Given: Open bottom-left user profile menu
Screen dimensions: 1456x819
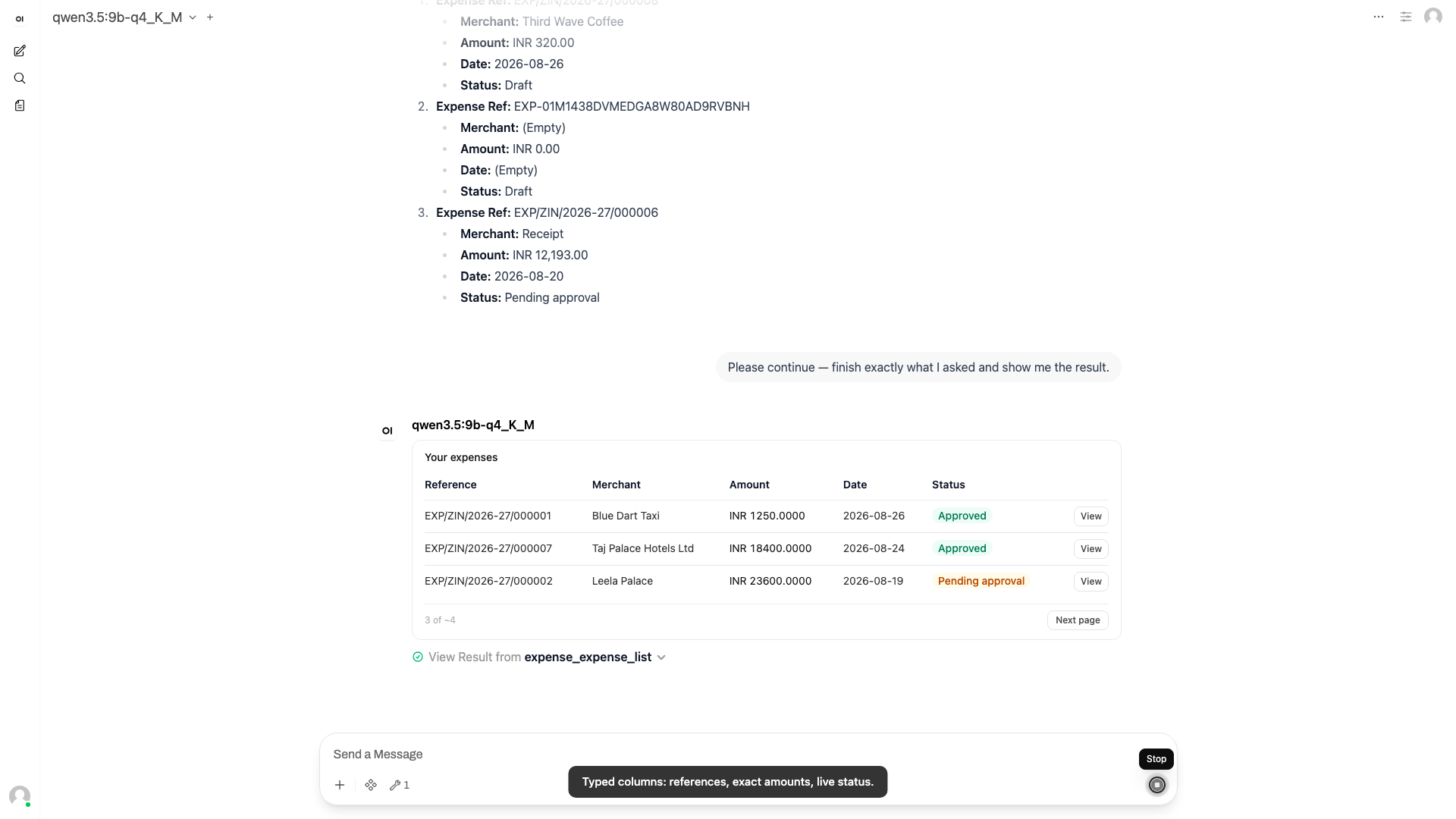Looking at the screenshot, I should pyautogui.click(x=20, y=795).
